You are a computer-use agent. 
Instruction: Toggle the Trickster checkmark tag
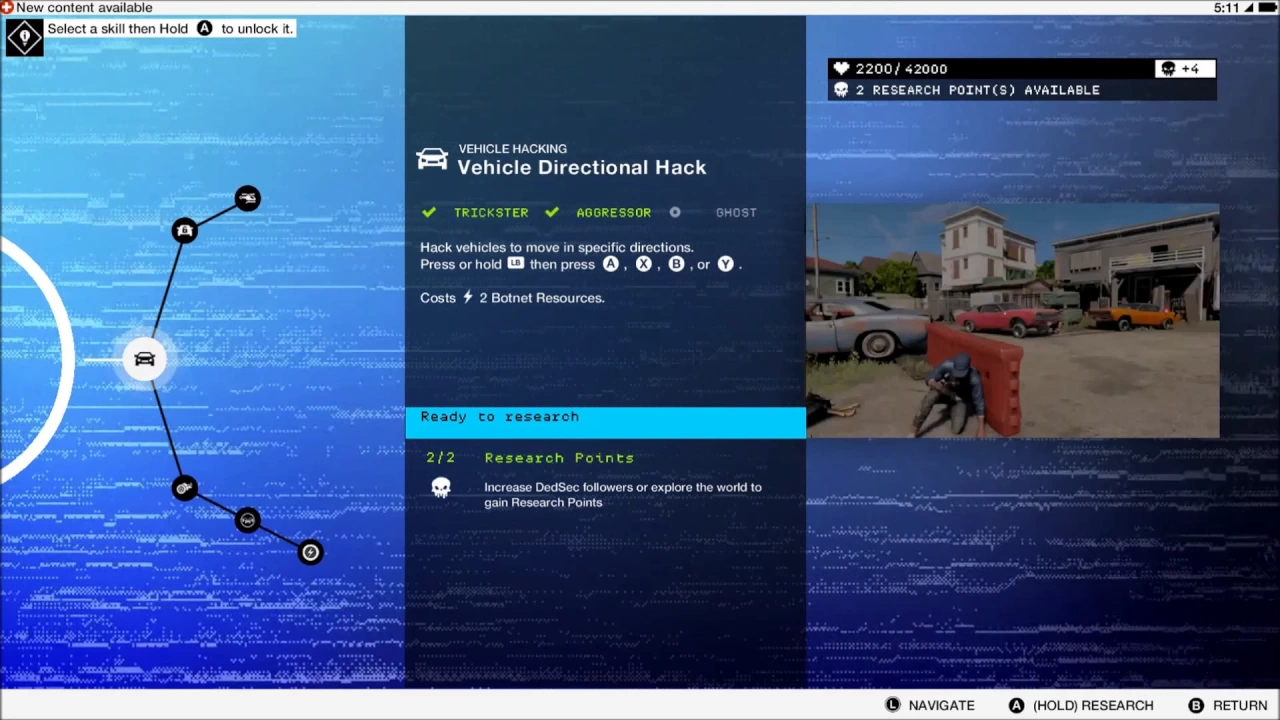click(x=475, y=212)
